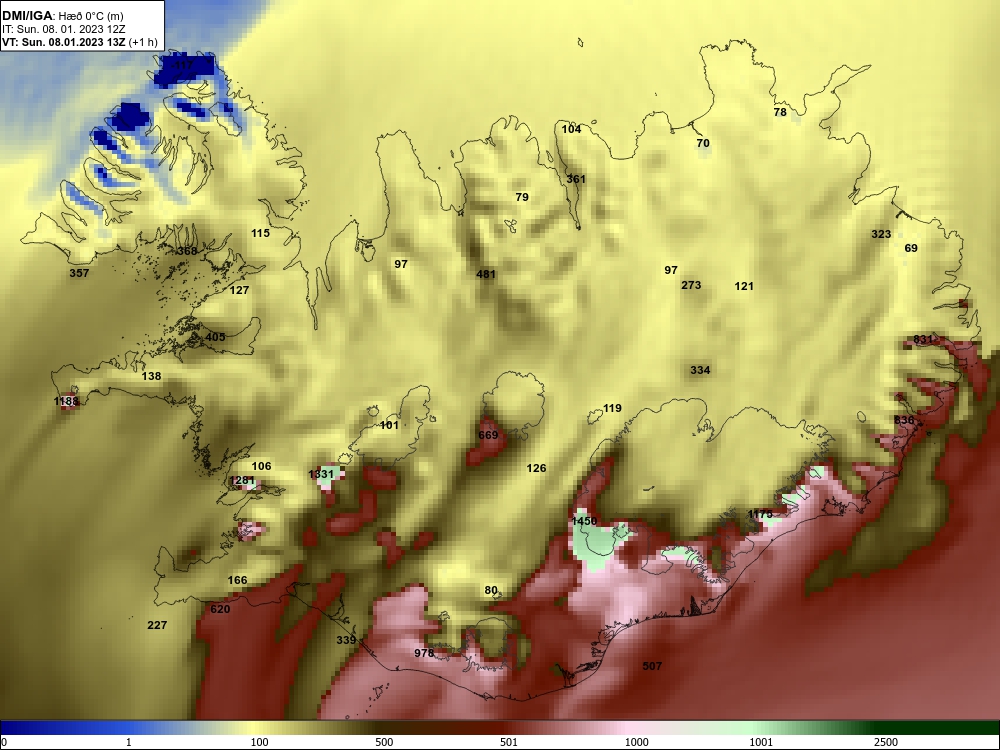Image resolution: width=1000 pixels, height=750 pixels.
Task: Select the map value '115'
Action: pos(260,233)
